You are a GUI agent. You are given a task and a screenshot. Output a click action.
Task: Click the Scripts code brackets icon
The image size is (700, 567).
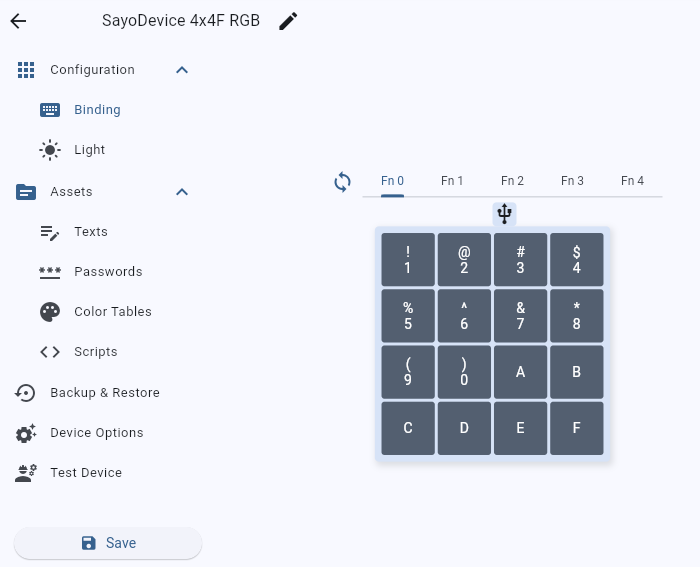pyautogui.click(x=50, y=352)
